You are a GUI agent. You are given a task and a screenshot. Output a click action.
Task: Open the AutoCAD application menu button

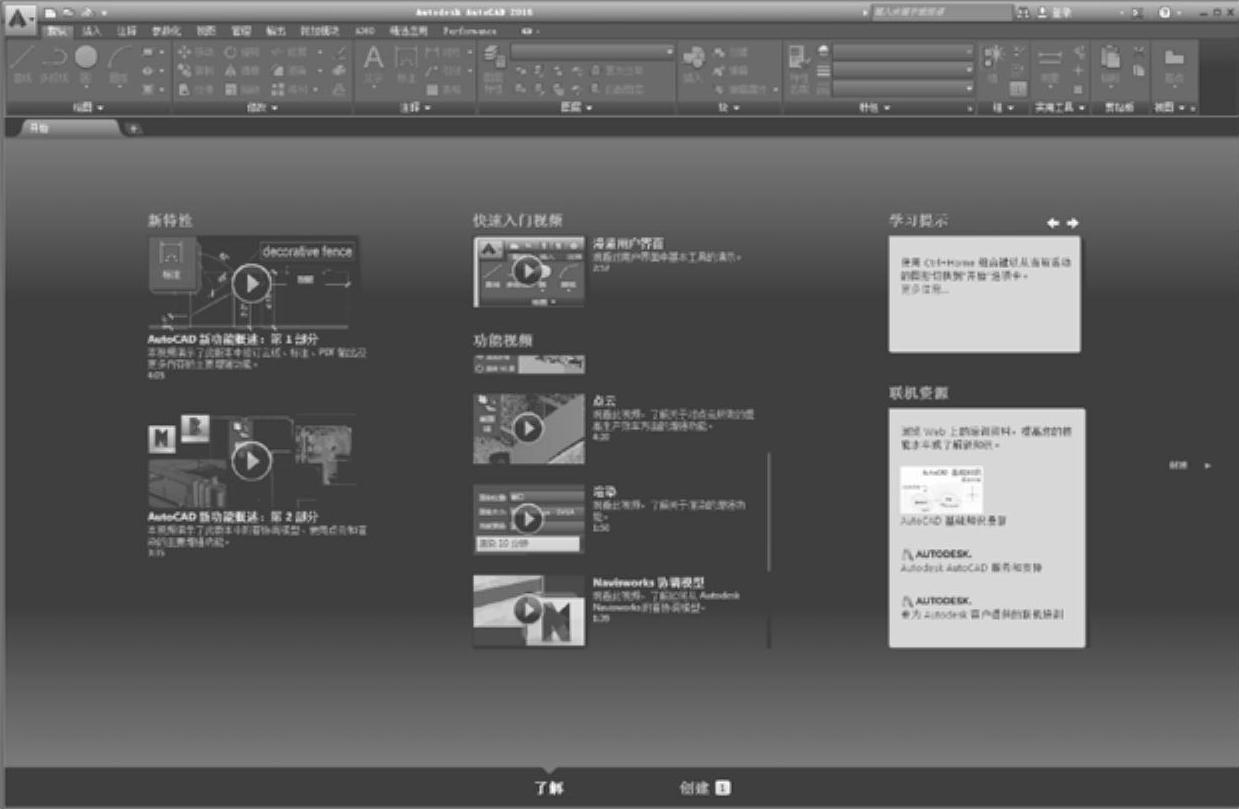(19, 17)
